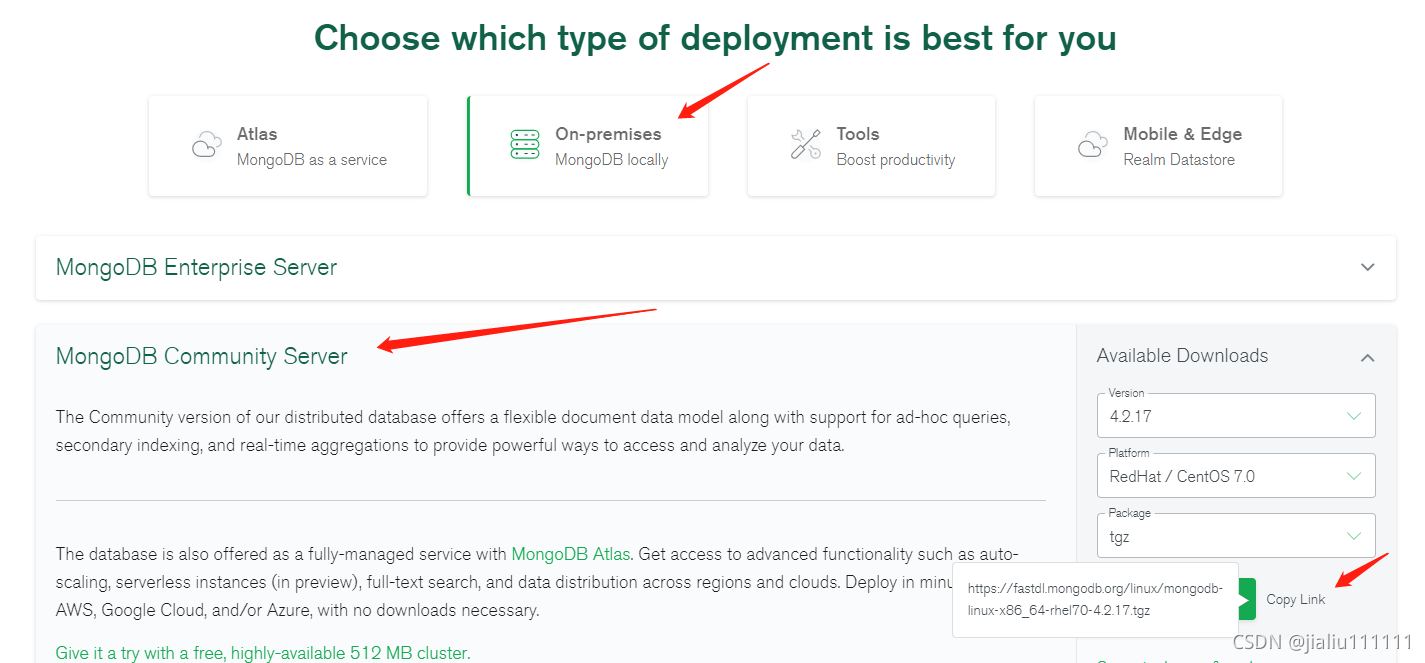Image resolution: width=1425 pixels, height=663 pixels.
Task: Click the Mobile & Edge cloud icon
Action: click(x=1093, y=145)
